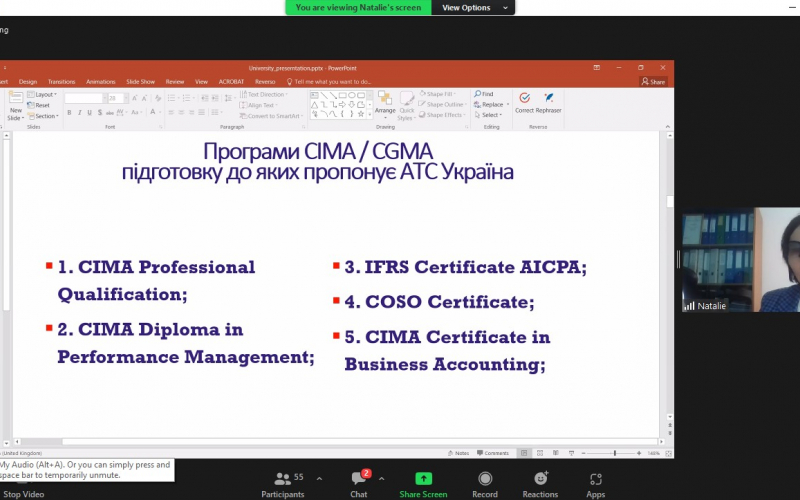Switch to Reading View icon

556,453
